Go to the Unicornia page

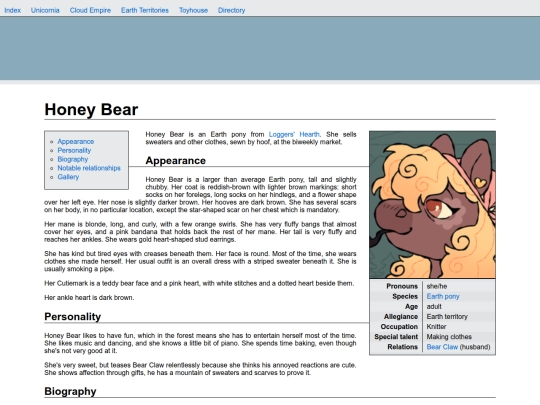45,10
